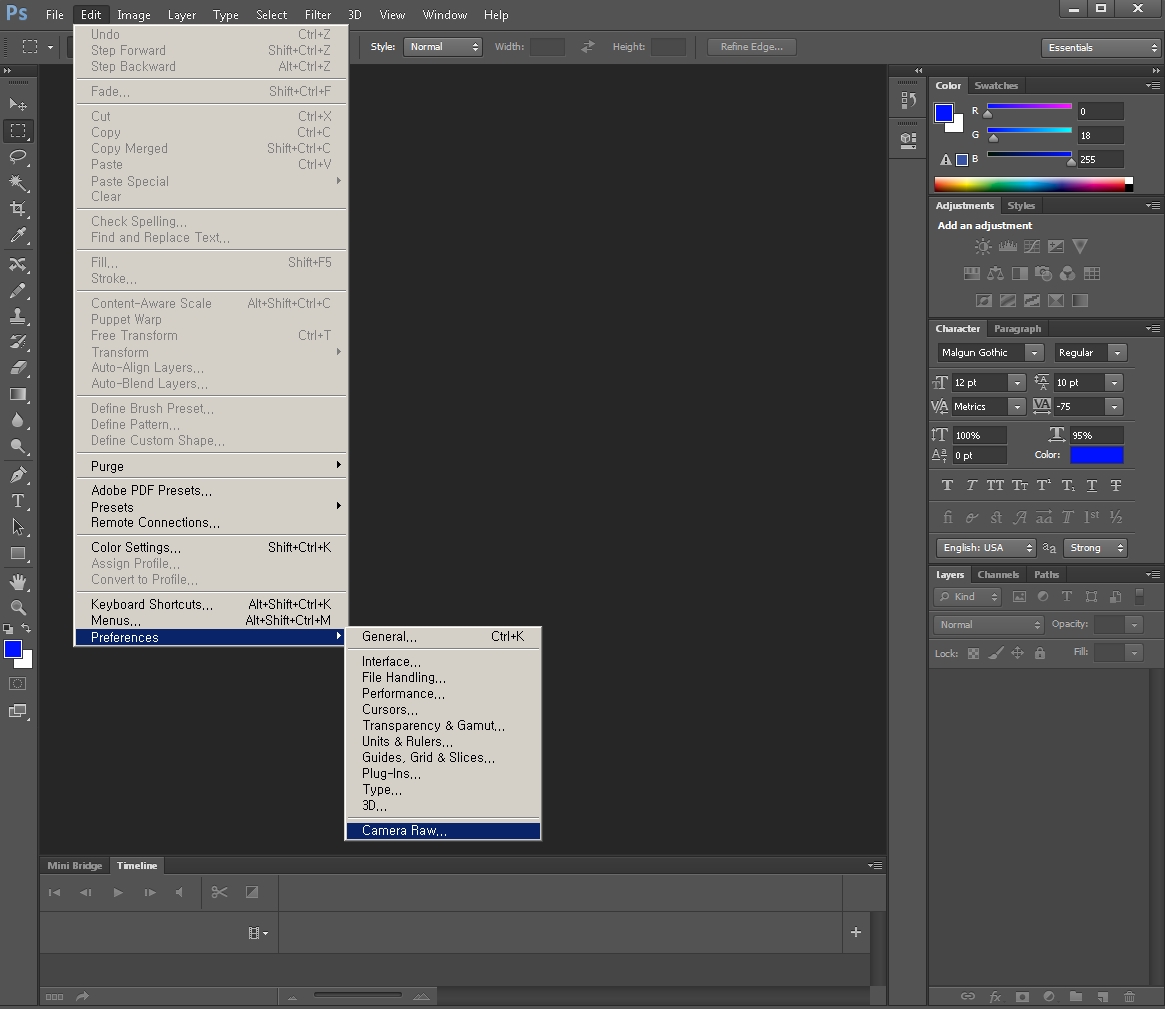Delete layer trash icon

tap(1129, 996)
